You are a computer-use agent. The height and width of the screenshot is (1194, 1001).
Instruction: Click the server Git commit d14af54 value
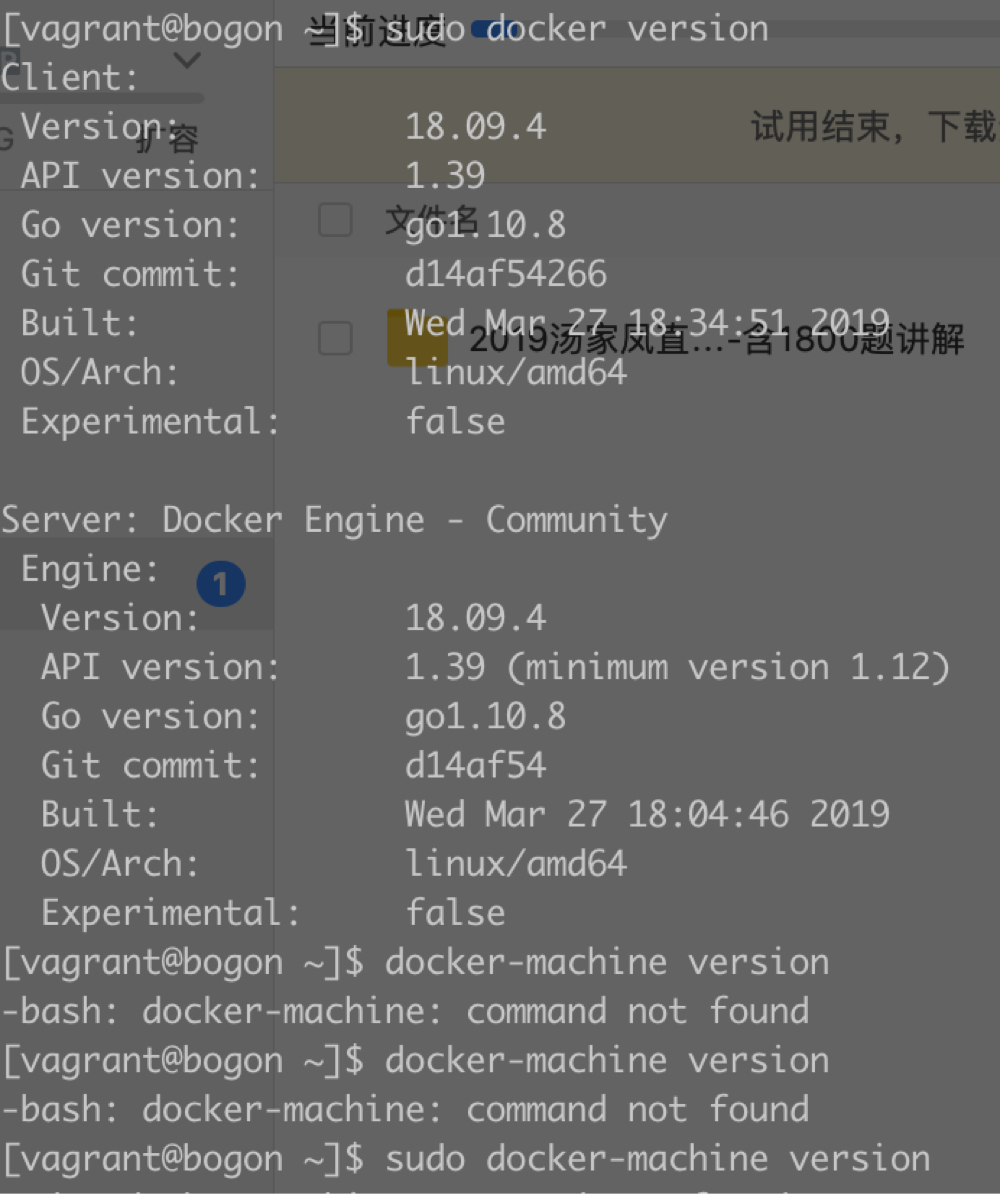click(x=476, y=765)
